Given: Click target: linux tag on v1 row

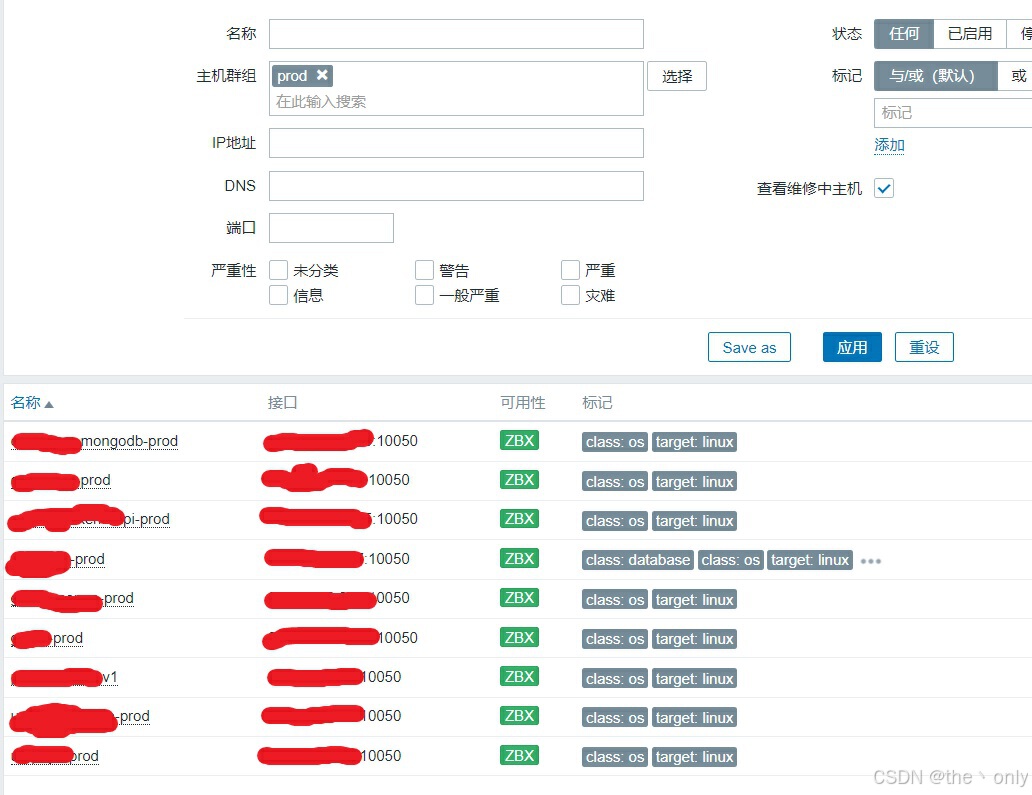Looking at the screenshot, I should (694, 679).
